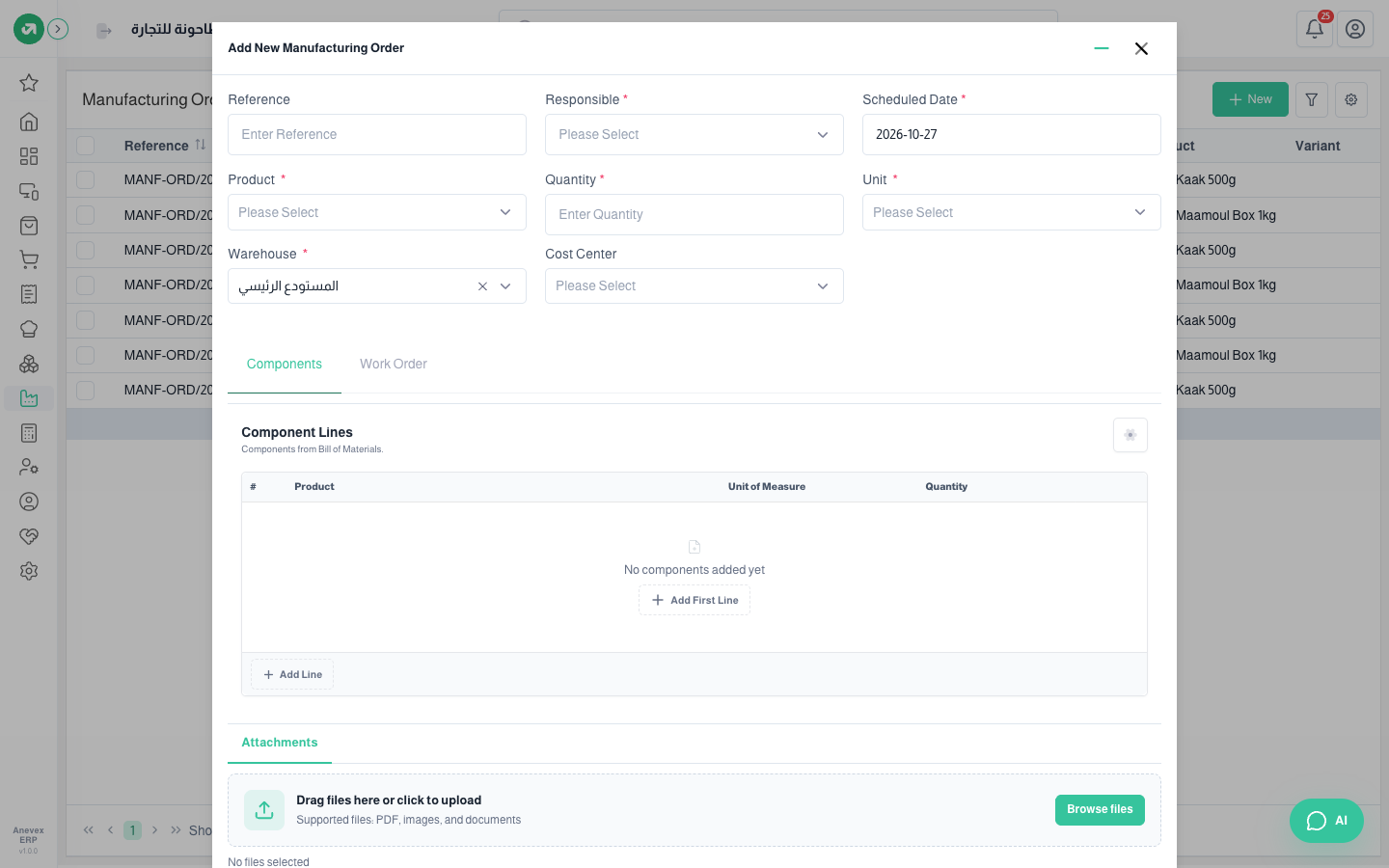
Task: Open the shopping cart module in the sidebar
Action: [x=29, y=259]
